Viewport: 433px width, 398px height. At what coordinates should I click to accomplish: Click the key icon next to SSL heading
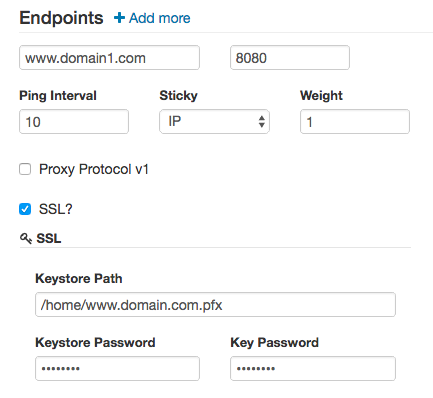(26, 238)
